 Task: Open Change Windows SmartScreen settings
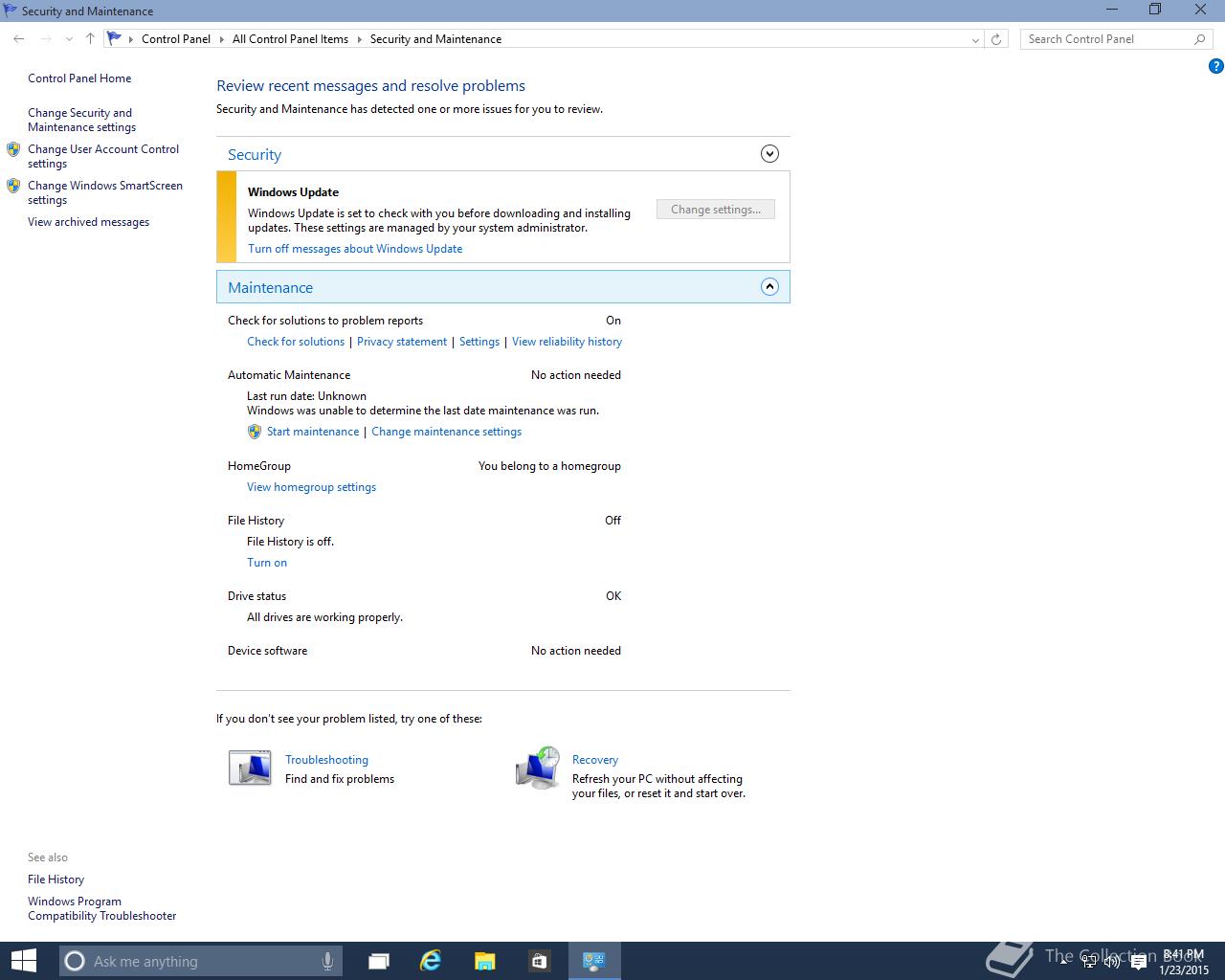(x=105, y=192)
